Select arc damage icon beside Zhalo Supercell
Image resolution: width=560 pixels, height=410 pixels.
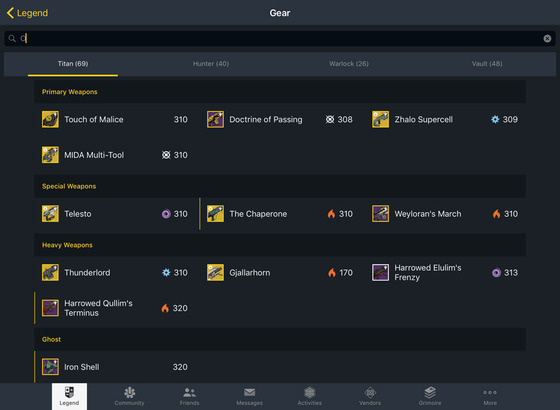tap(495, 119)
